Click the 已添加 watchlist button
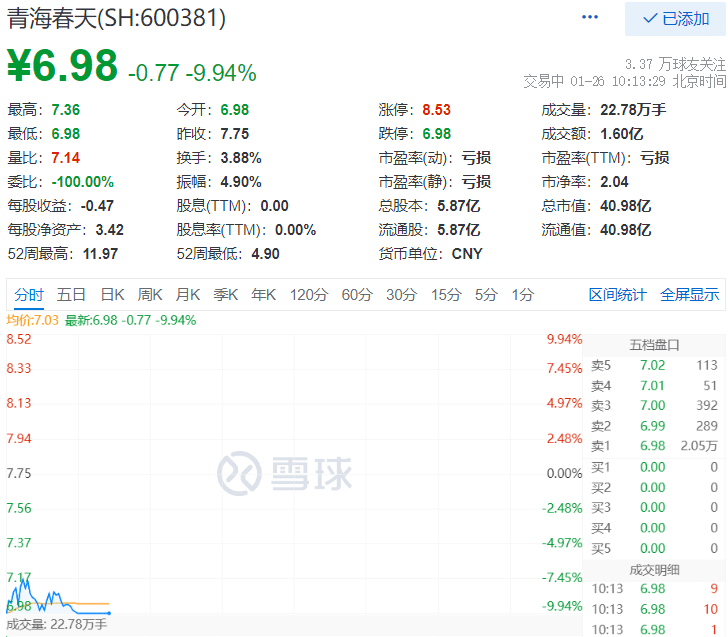This screenshot has width=728, height=637. (675, 19)
